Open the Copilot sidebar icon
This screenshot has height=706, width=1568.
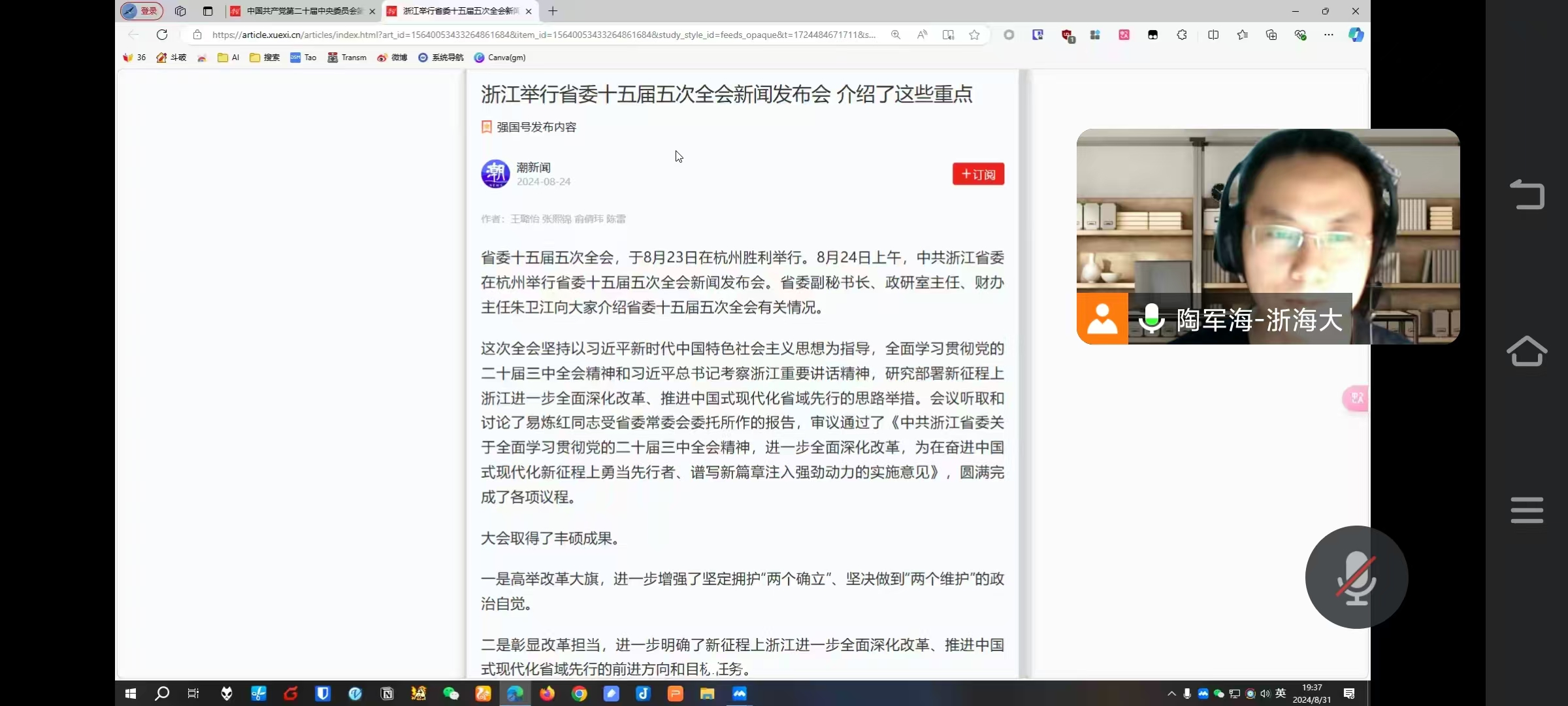click(x=1356, y=35)
